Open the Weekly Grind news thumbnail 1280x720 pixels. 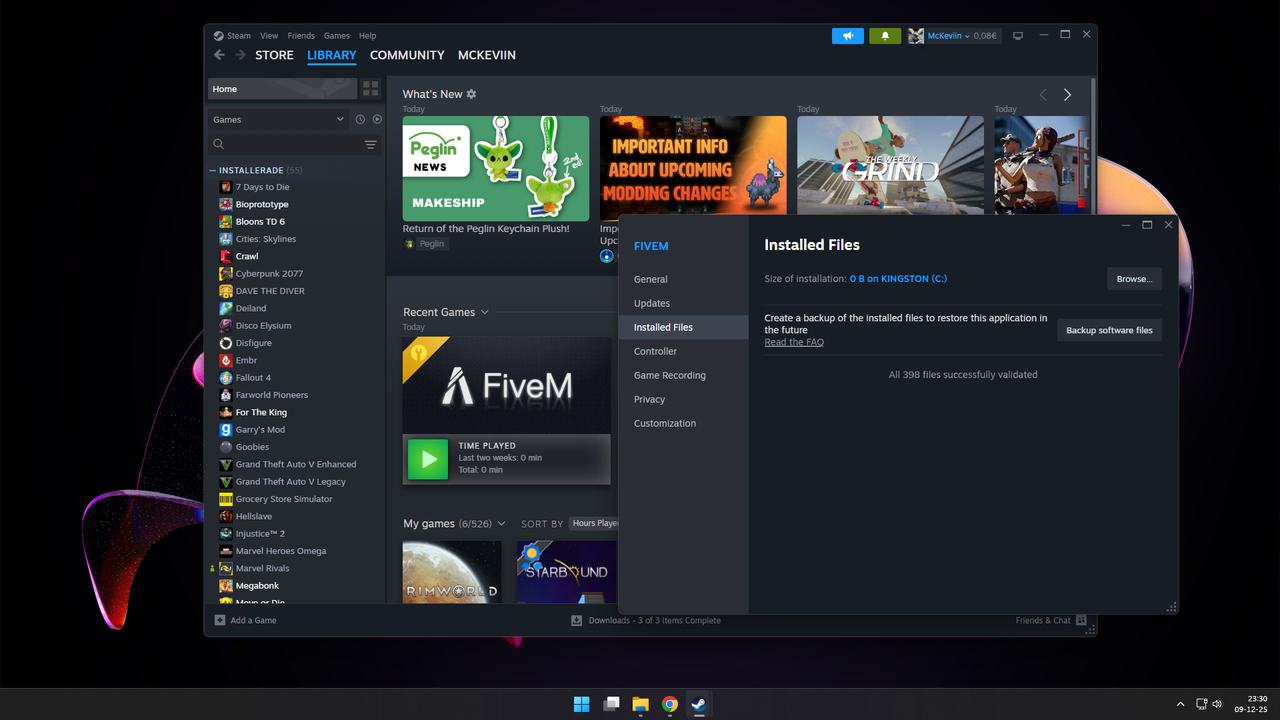(890, 166)
